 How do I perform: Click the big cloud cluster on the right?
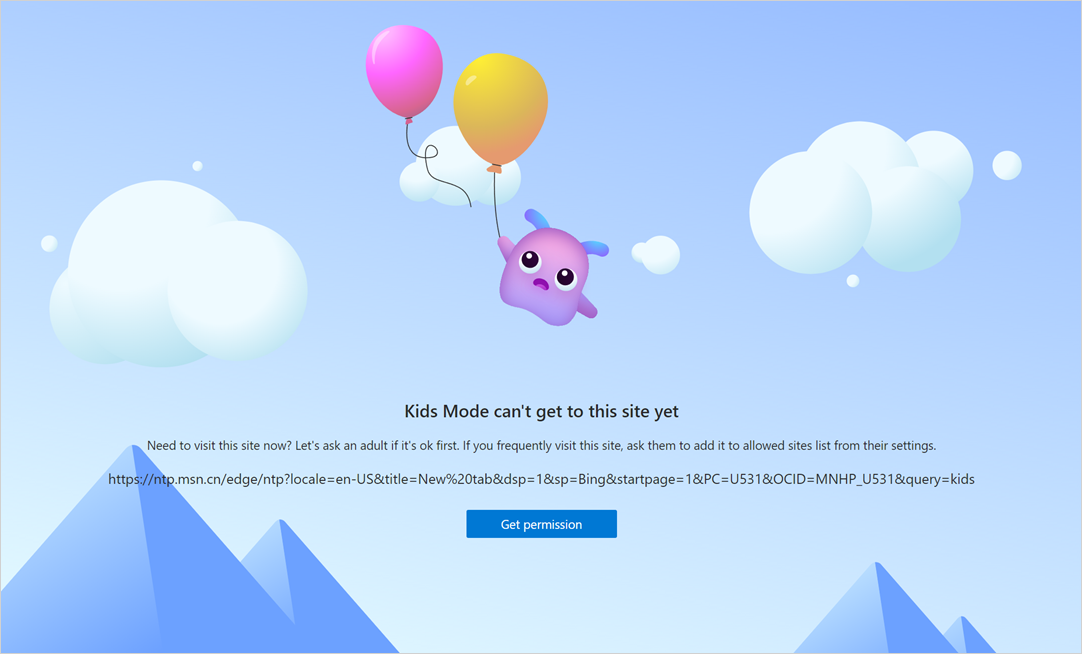[860, 200]
